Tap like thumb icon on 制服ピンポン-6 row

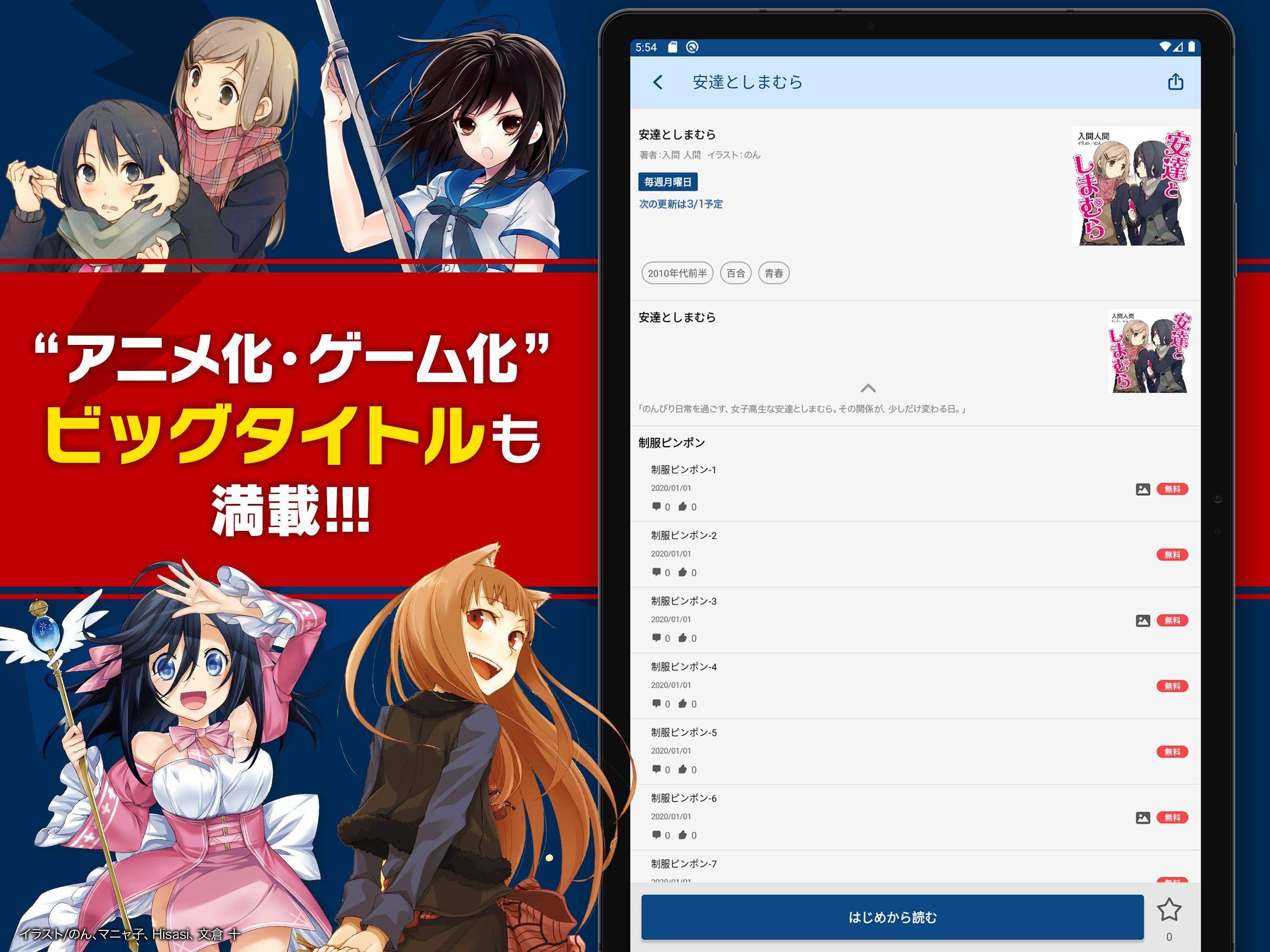[683, 835]
